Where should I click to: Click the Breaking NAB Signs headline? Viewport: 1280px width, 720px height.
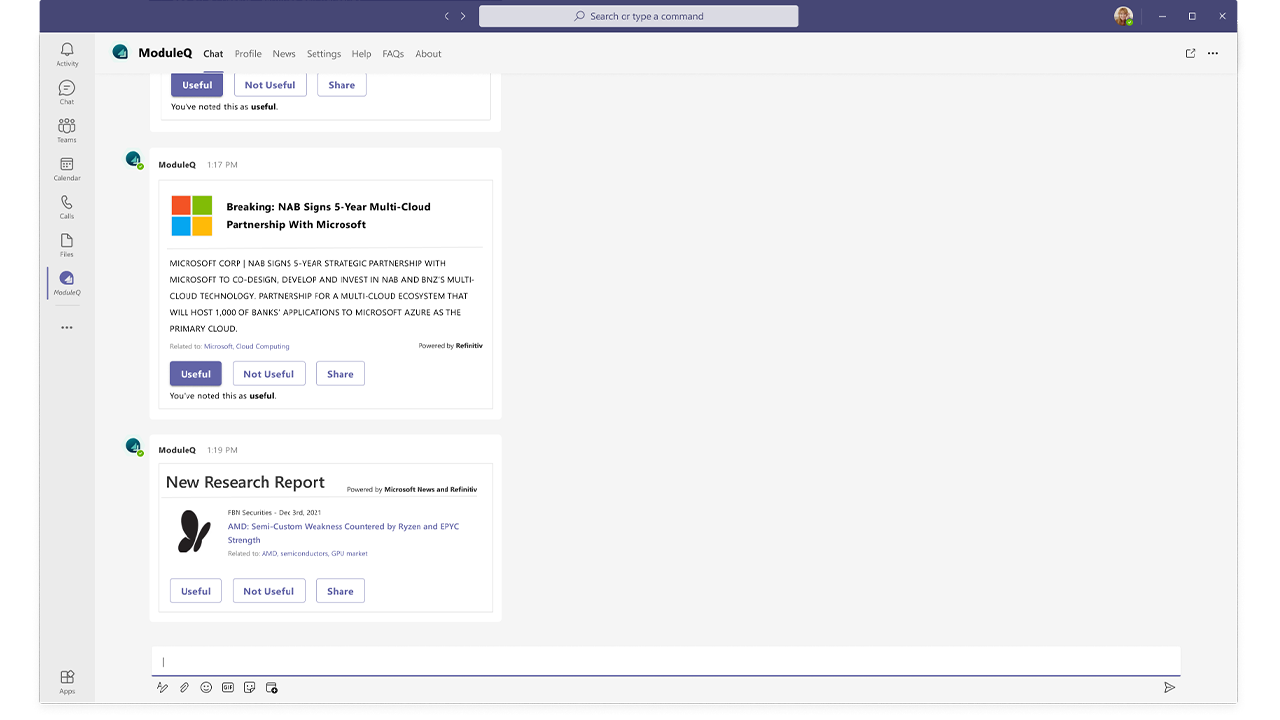pos(328,215)
